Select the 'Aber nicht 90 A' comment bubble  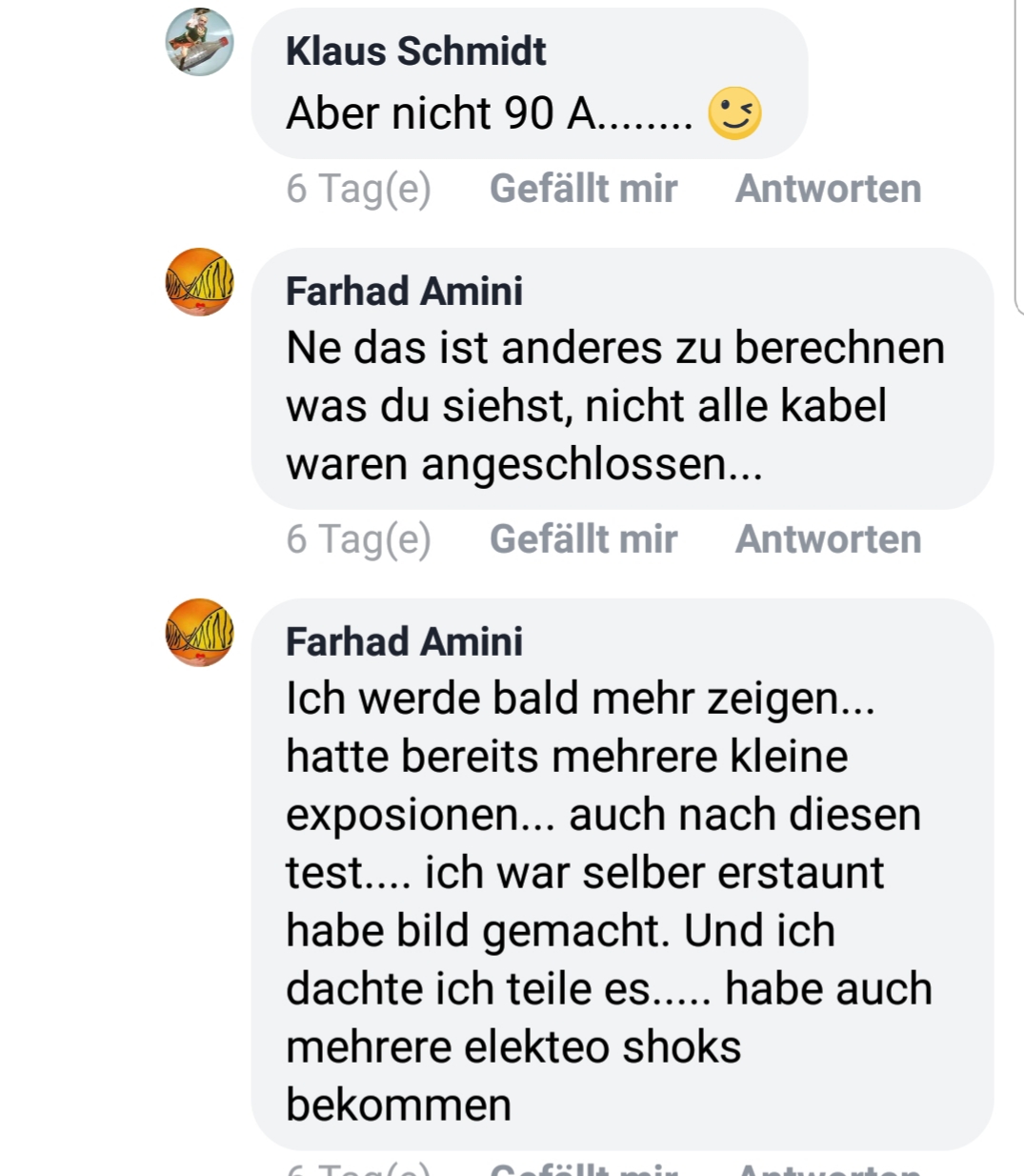point(530,84)
